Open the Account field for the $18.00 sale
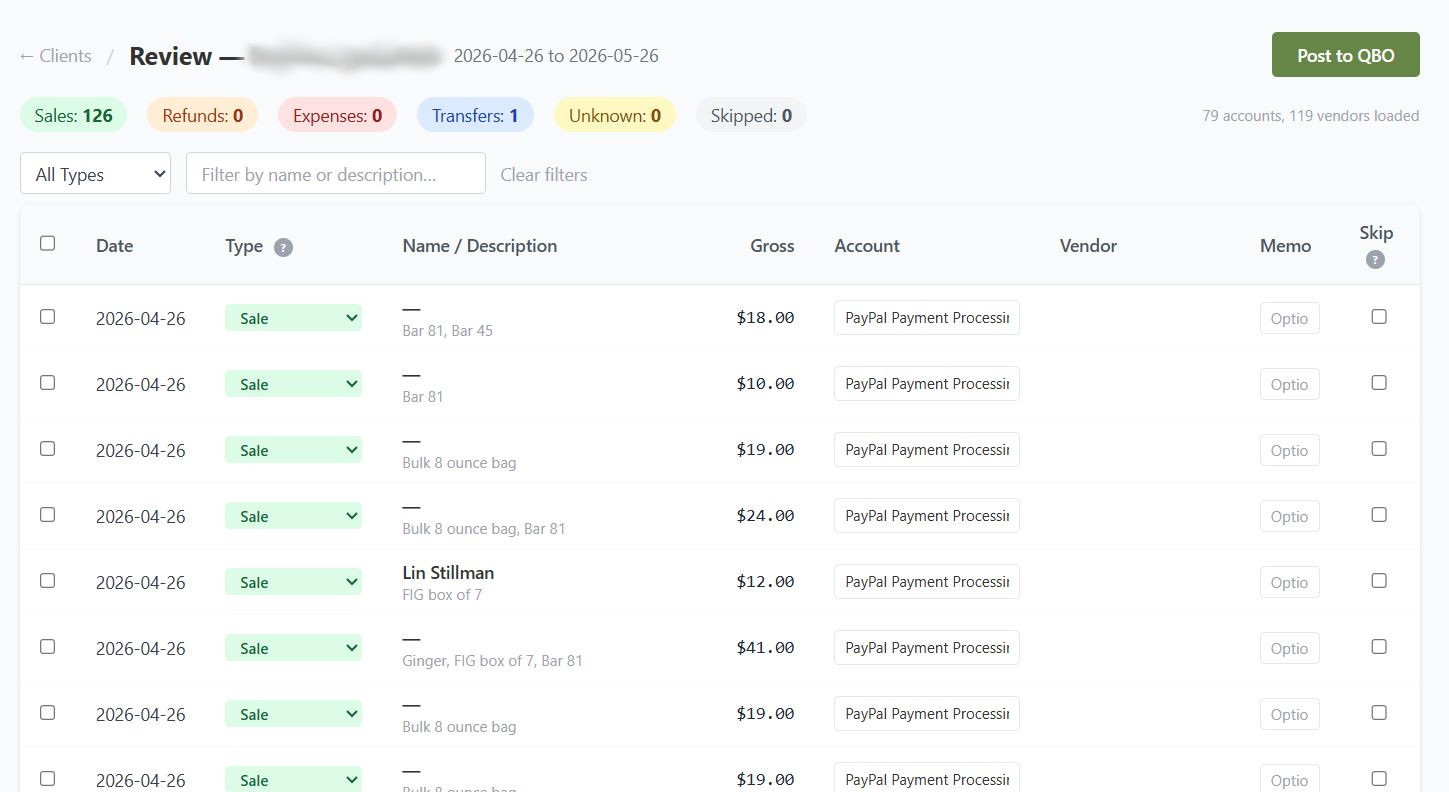The height and width of the screenshot is (792, 1449). (x=927, y=317)
